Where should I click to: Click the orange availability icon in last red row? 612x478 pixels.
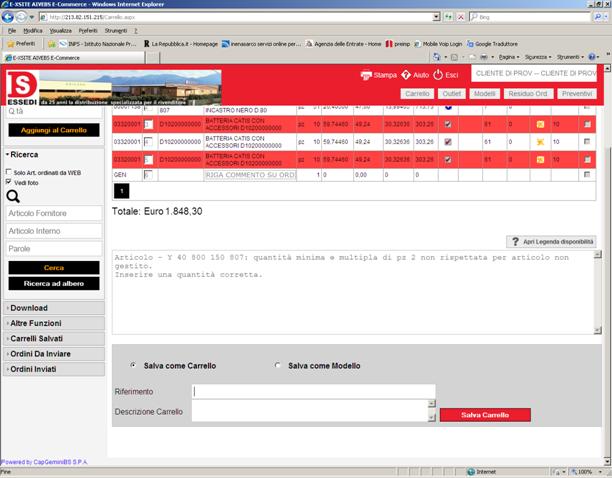coord(540,159)
